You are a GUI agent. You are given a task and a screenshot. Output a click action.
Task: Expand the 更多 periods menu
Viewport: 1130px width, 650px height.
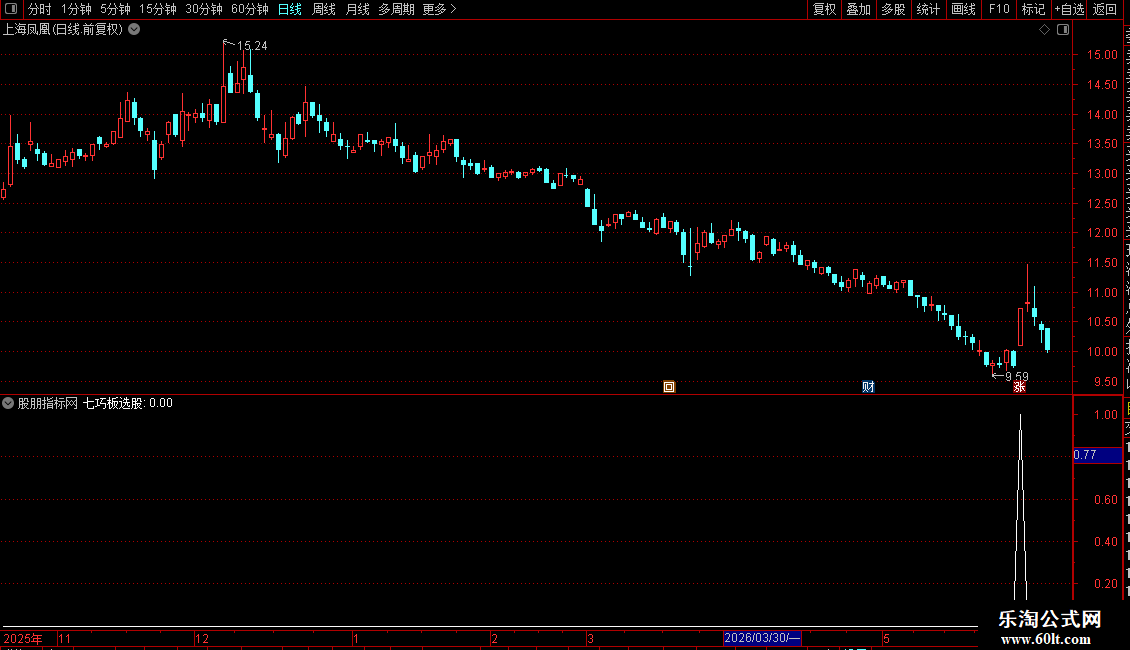[440, 9]
